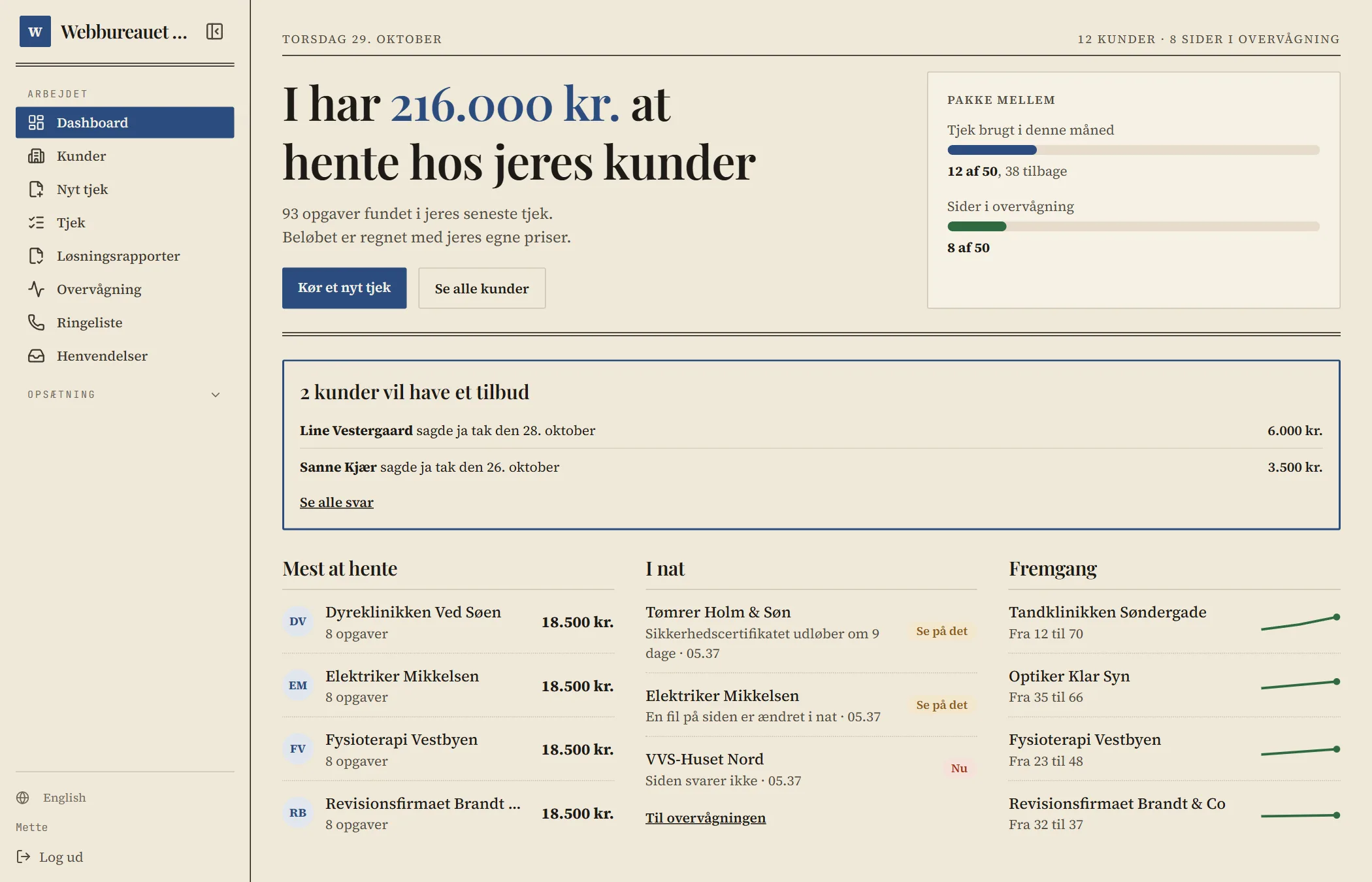Open Sanne Kjær's offer row
Screen dimensions: 1372x882
click(x=811, y=466)
